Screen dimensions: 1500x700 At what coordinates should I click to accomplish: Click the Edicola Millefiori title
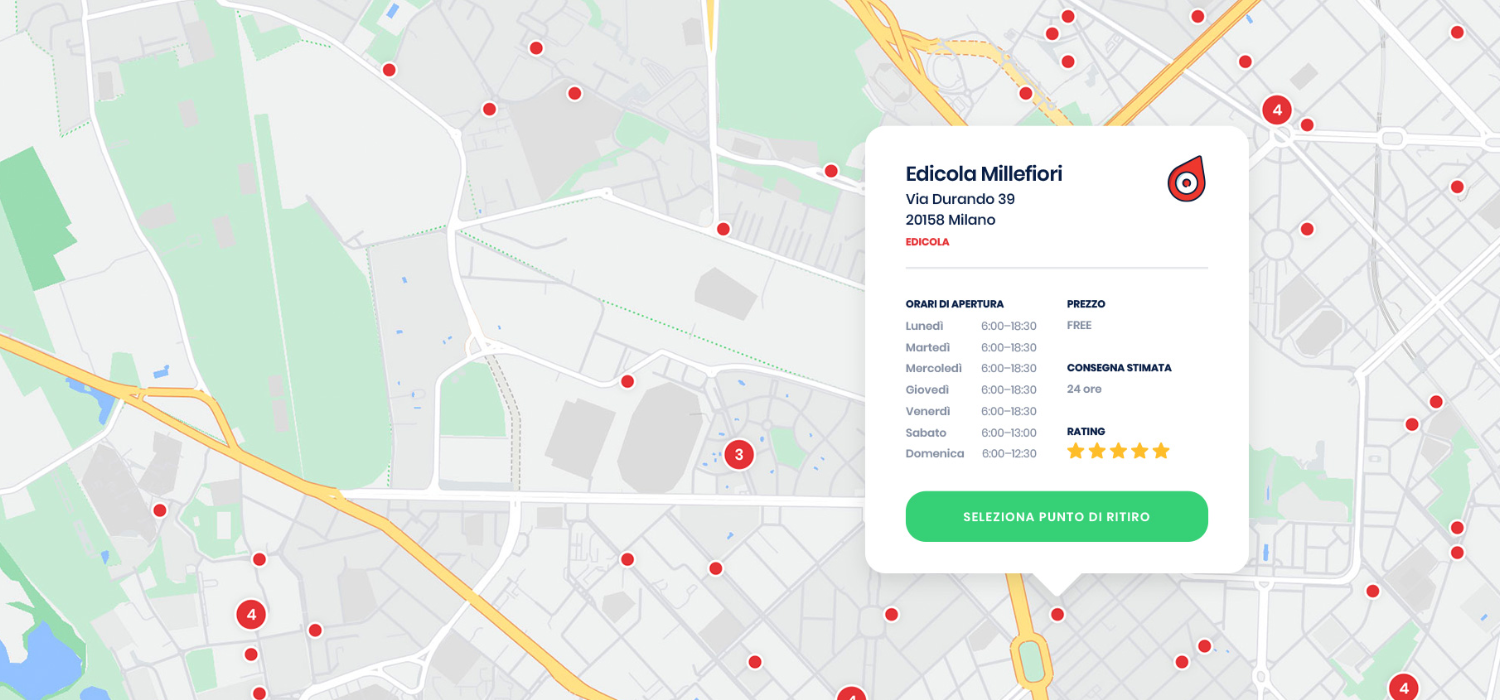983,174
